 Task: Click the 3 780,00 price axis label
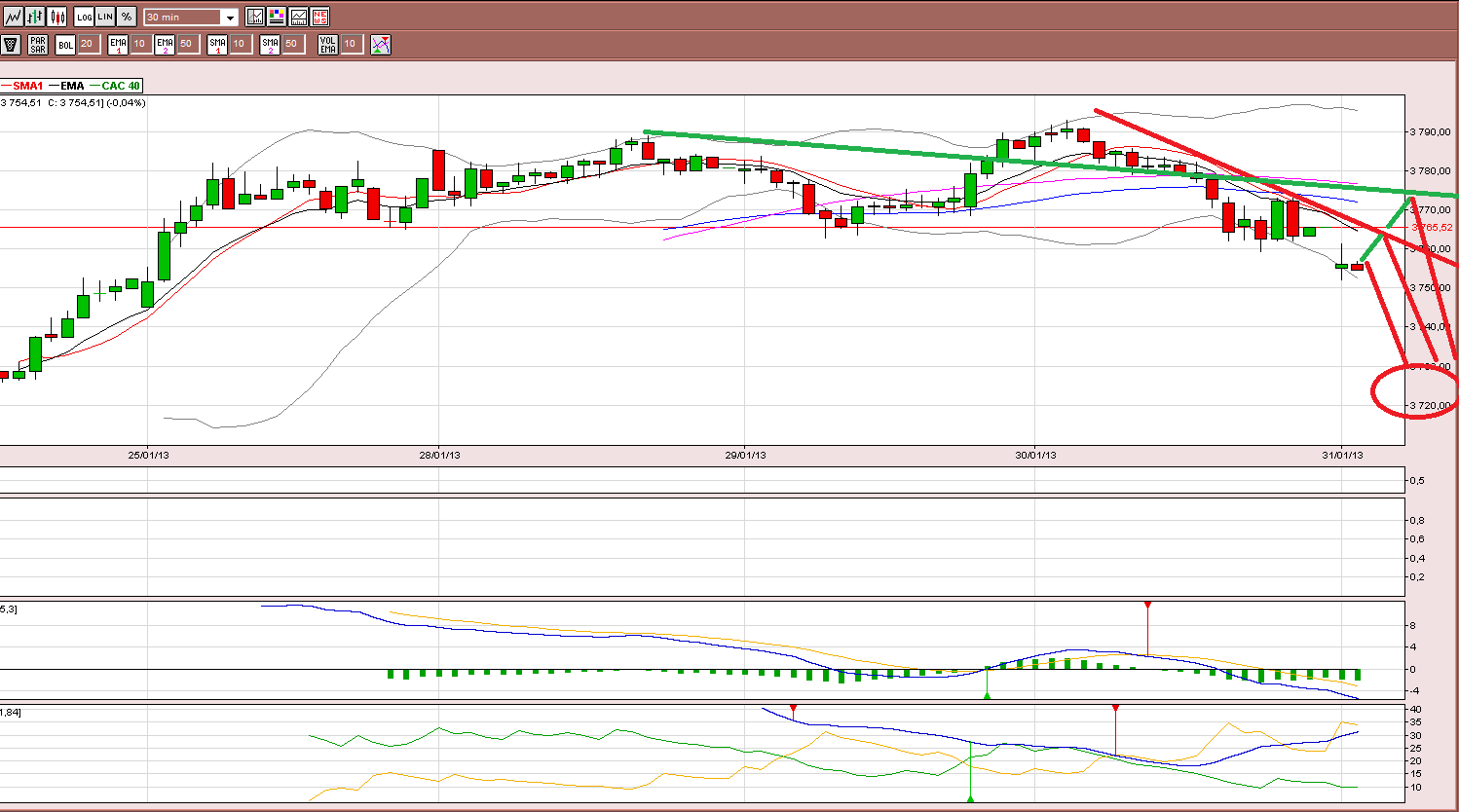(1432, 171)
